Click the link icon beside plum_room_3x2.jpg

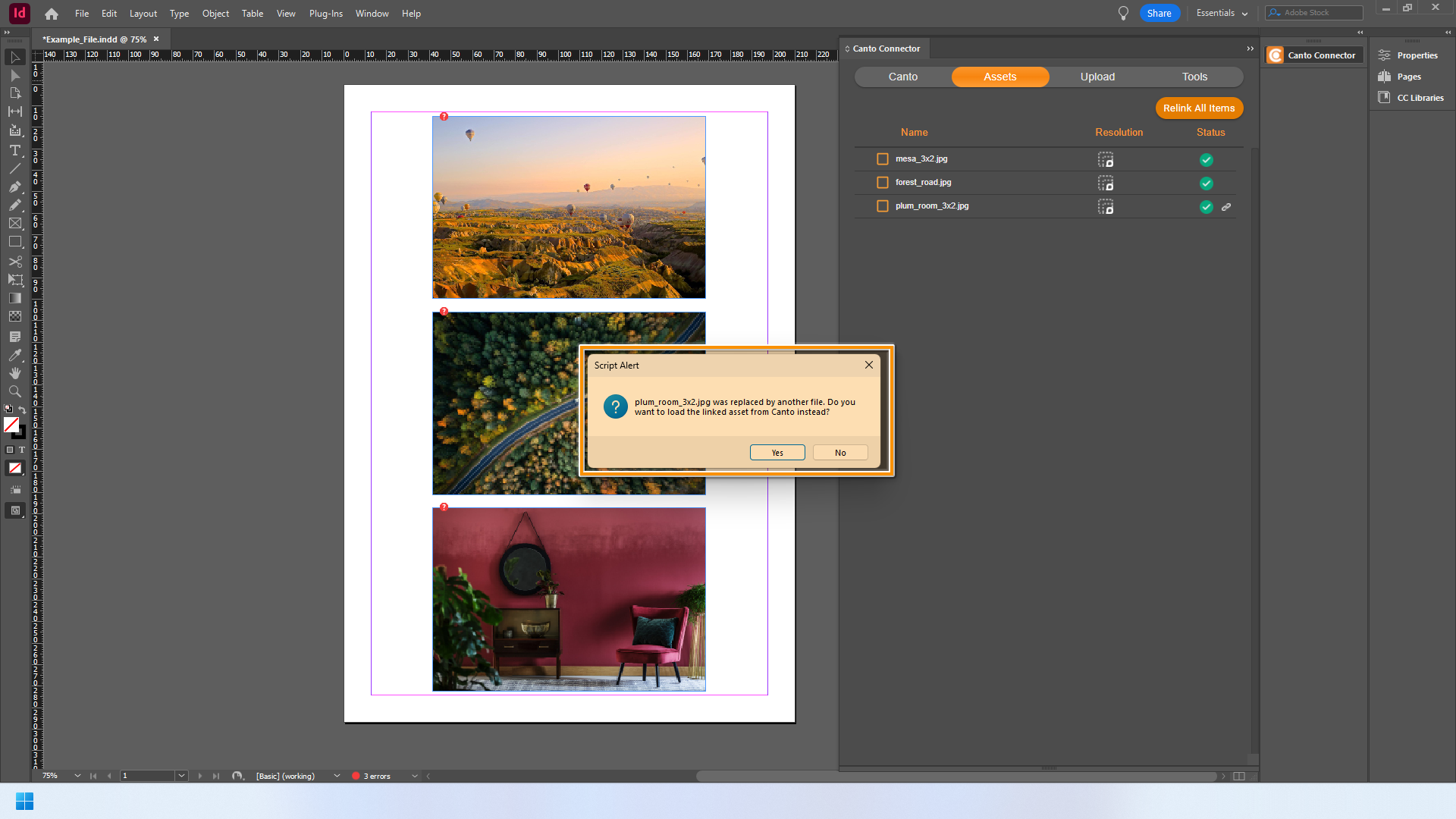(x=1226, y=206)
